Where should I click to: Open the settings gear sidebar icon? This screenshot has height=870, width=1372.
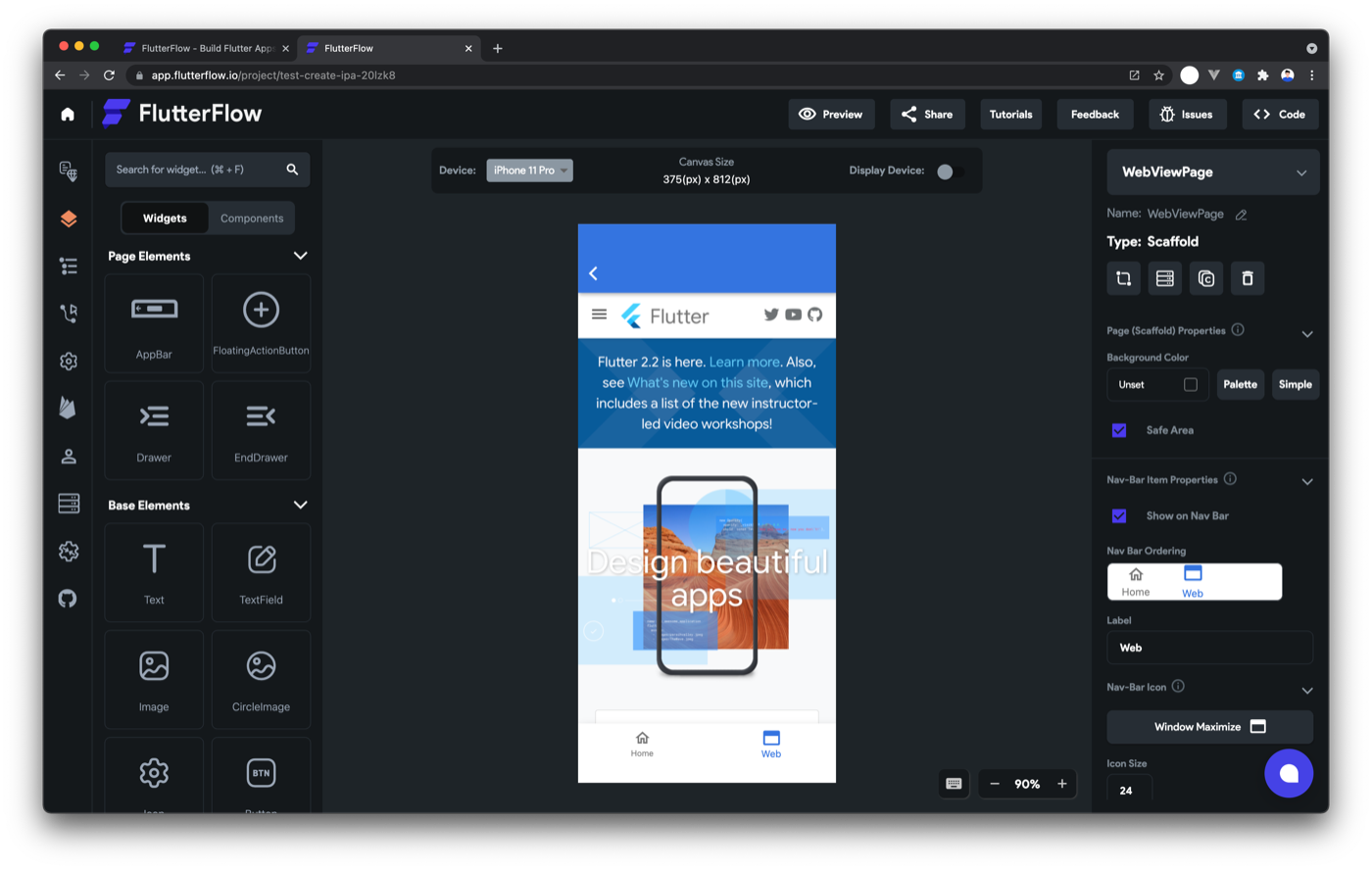click(68, 361)
